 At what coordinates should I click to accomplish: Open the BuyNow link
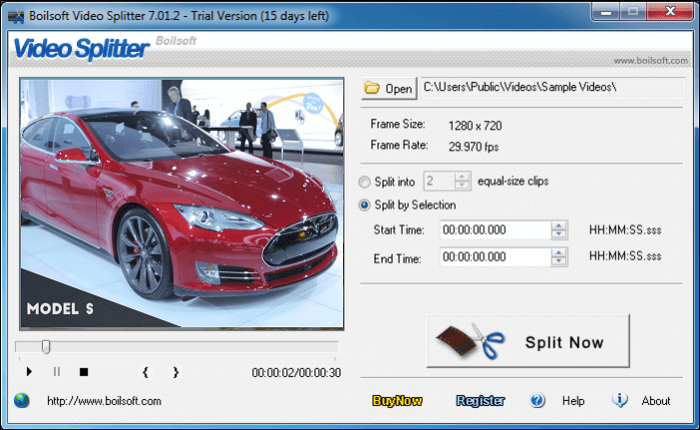point(397,401)
